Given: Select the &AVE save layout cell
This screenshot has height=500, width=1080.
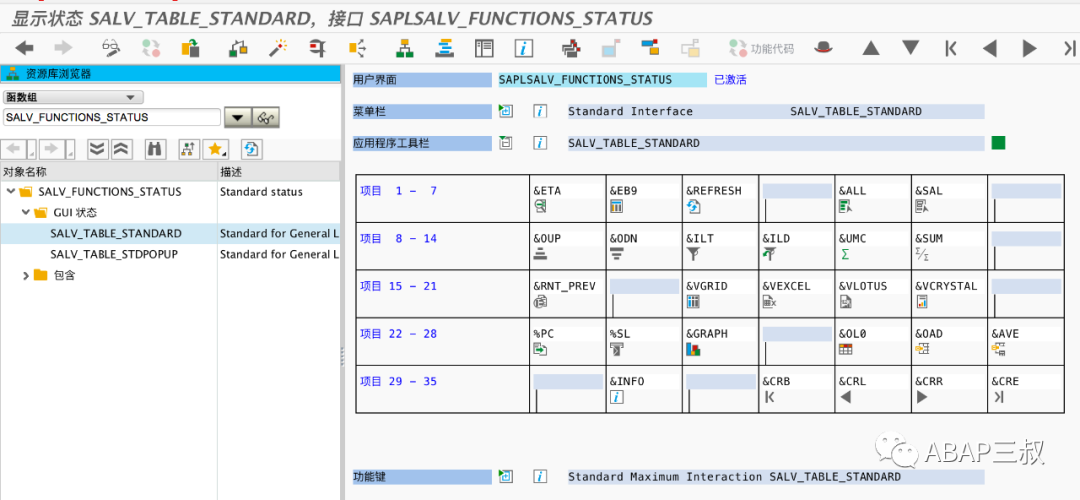Looking at the screenshot, I should pyautogui.click(x=1026, y=341).
